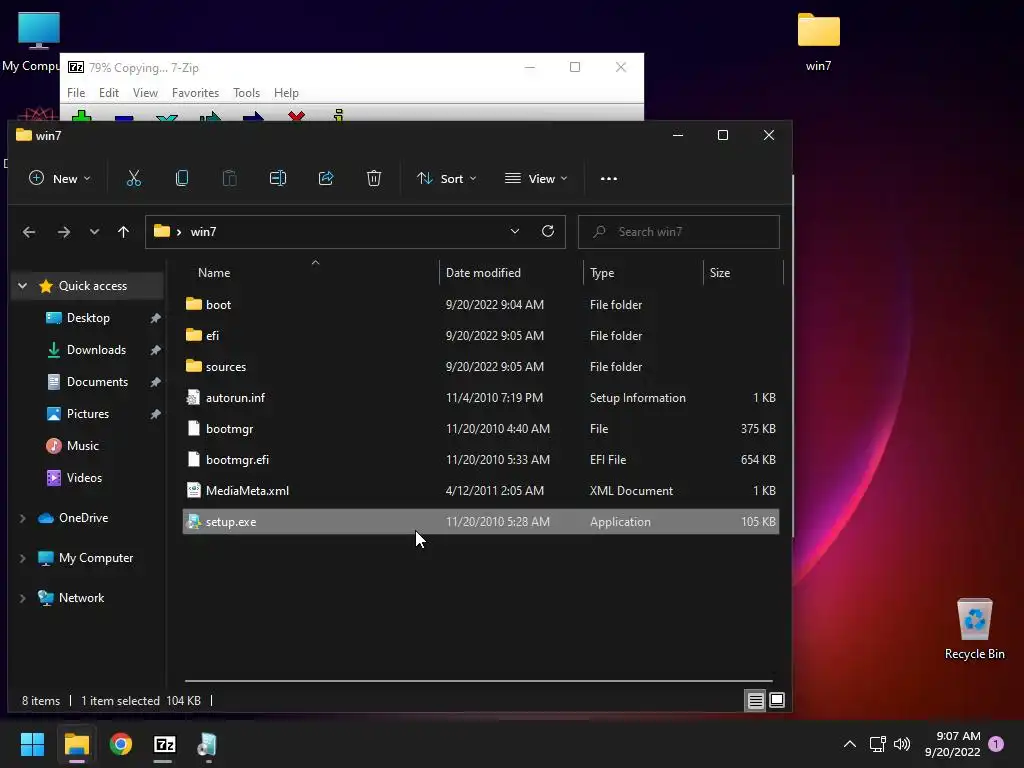Switch to details view icon in status bar
The width and height of the screenshot is (1024, 768).
point(755,701)
